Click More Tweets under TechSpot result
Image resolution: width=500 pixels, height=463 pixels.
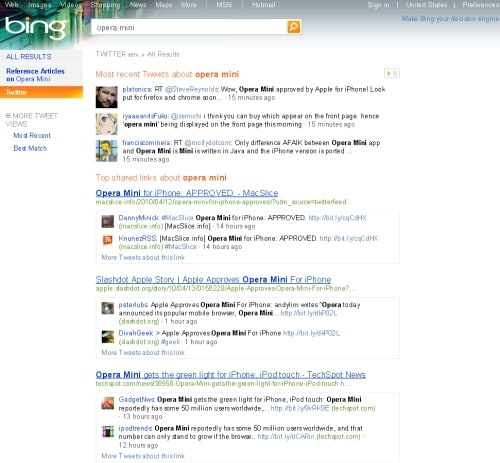pyautogui.click(x=143, y=456)
